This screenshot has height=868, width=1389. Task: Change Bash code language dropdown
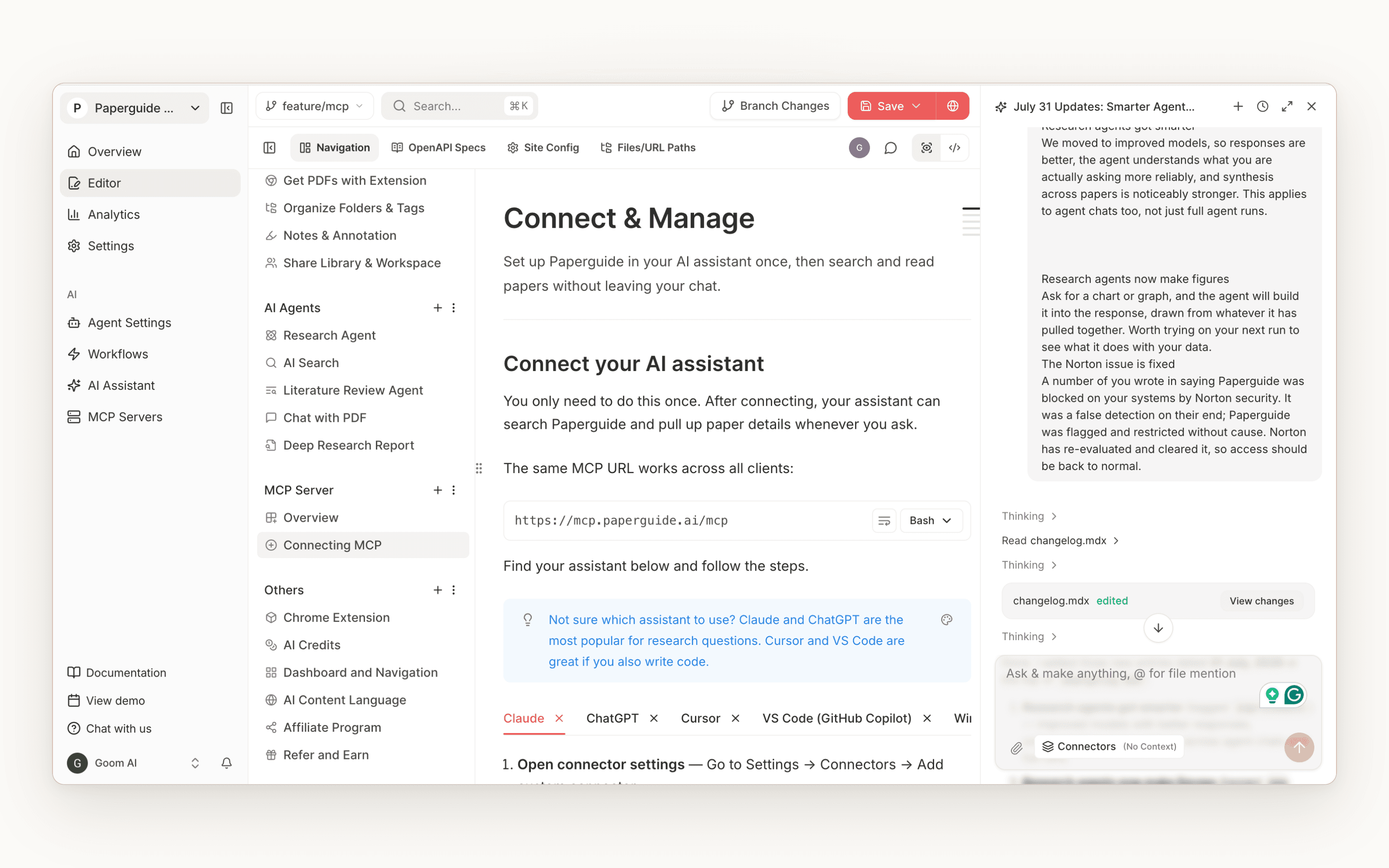930,521
